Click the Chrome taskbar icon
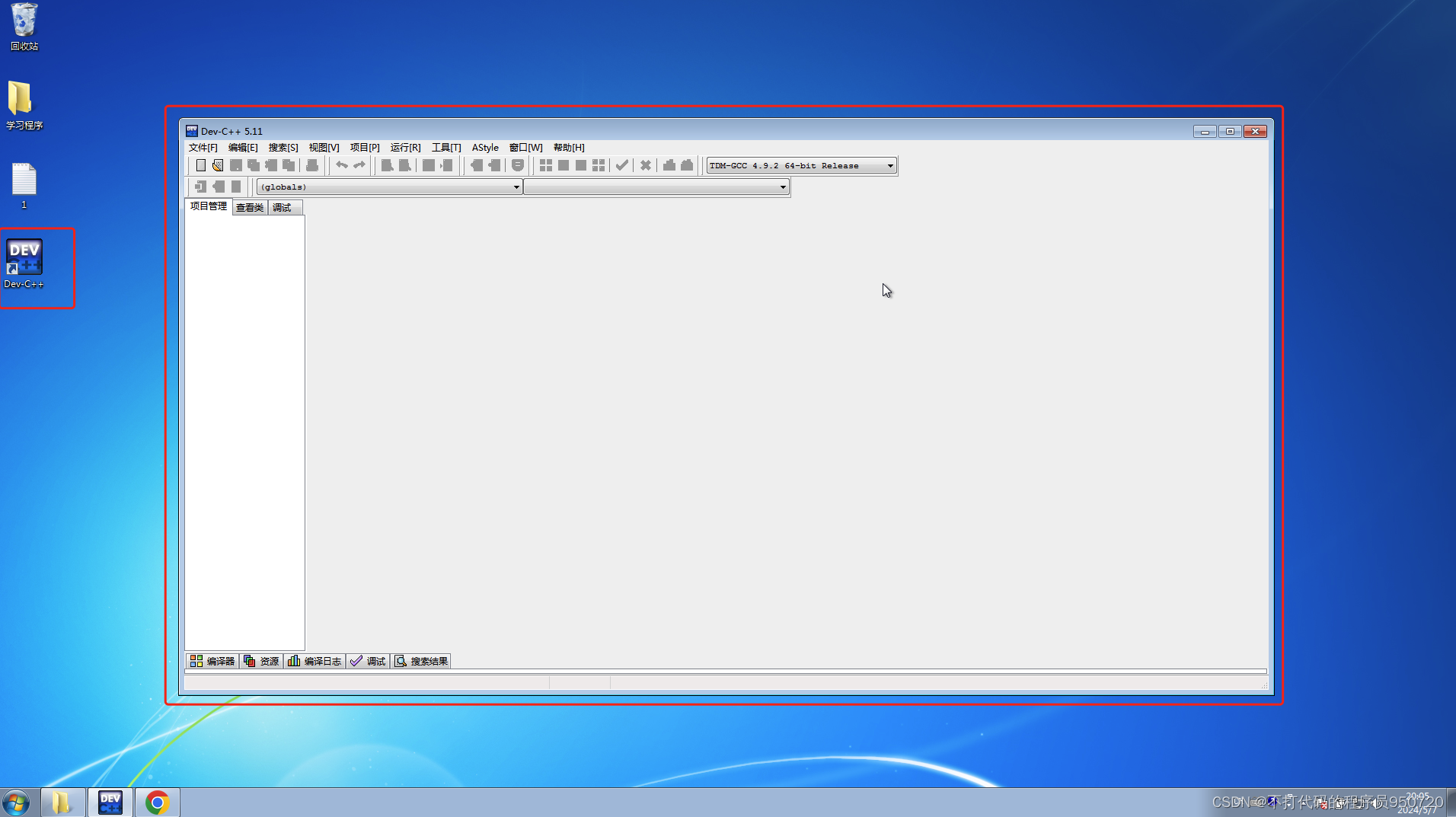Image resolution: width=1456 pixels, height=817 pixels. pyautogui.click(x=157, y=803)
